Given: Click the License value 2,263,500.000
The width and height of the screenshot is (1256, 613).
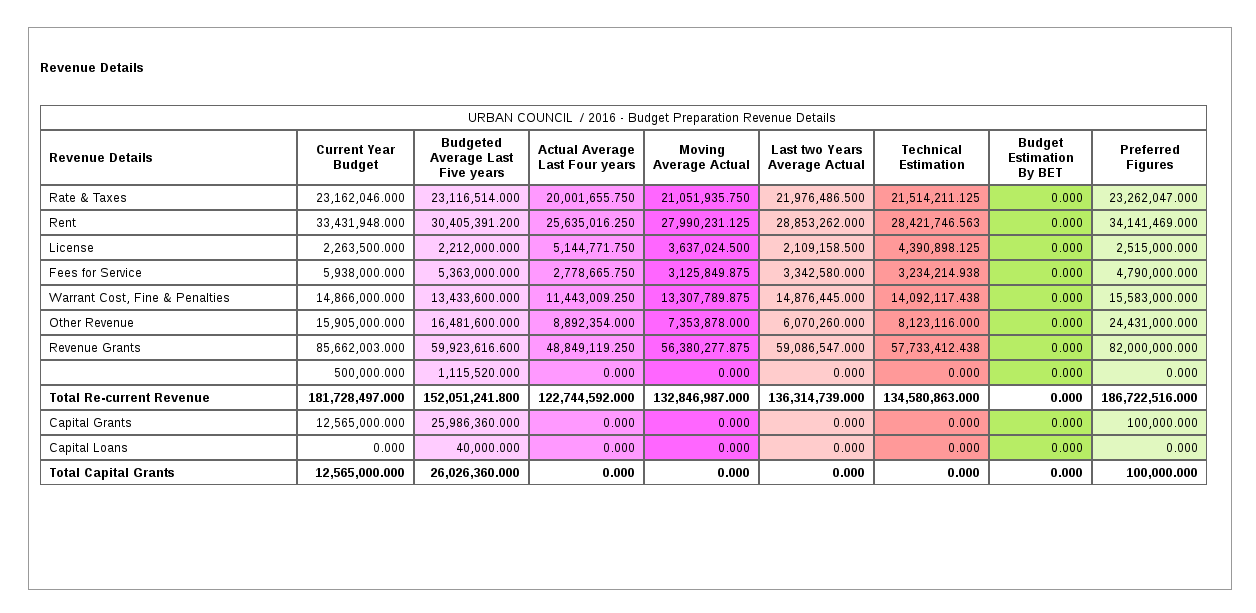Looking at the screenshot, I should 364,248.
